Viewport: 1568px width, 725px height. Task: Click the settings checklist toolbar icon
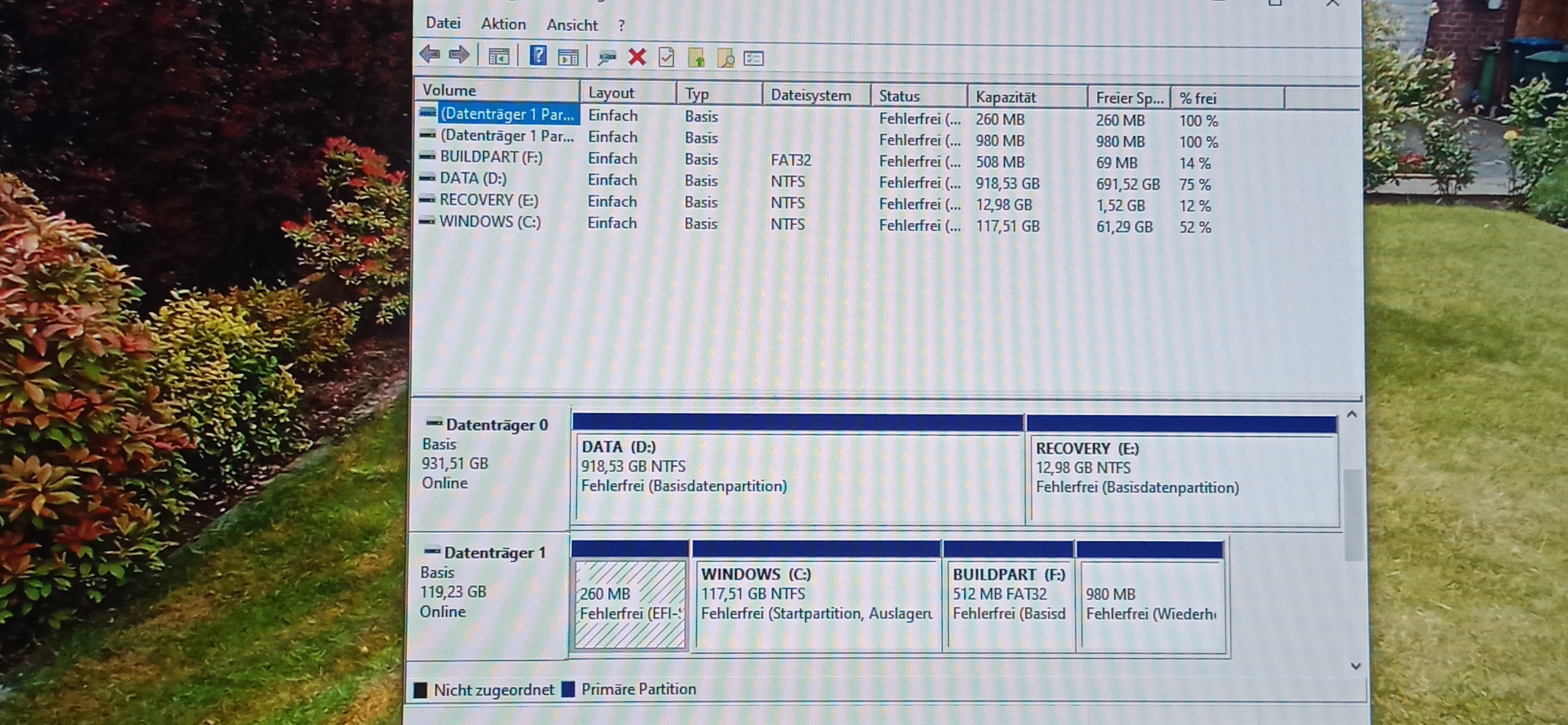coord(753,58)
